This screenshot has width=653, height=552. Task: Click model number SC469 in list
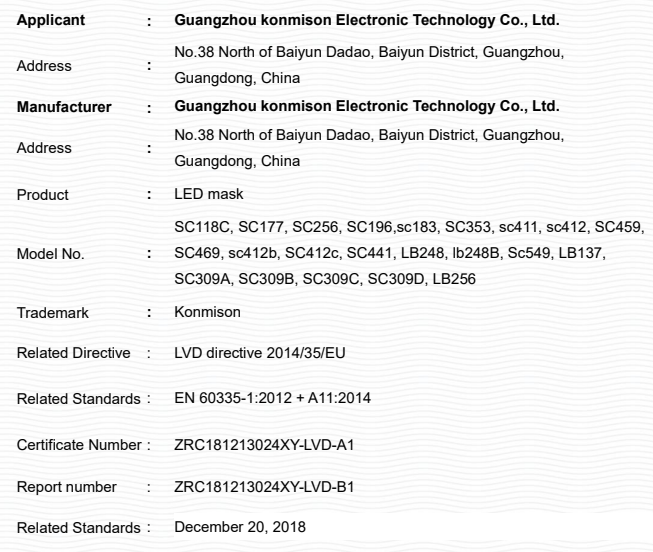click(x=199, y=253)
